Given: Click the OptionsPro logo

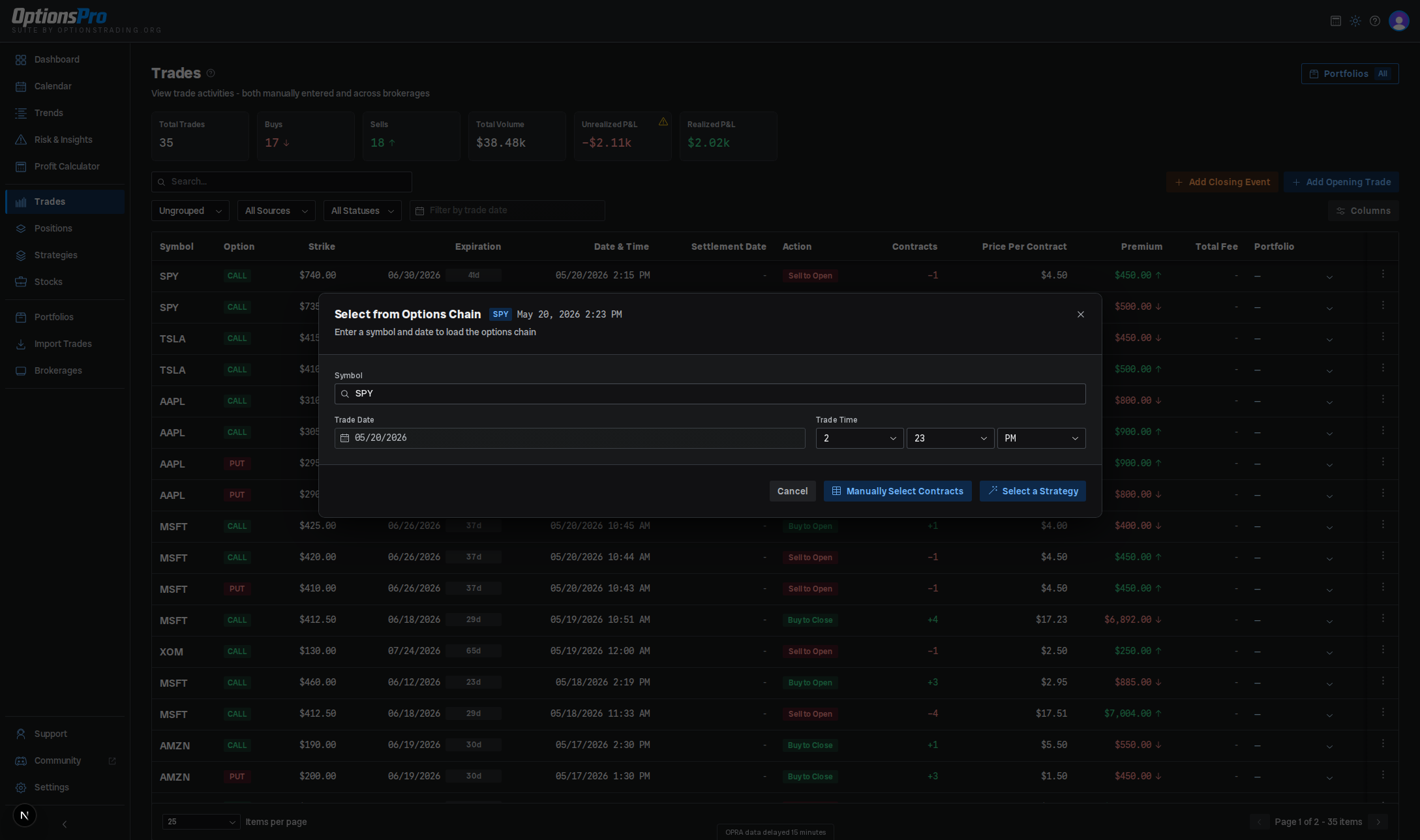Looking at the screenshot, I should (x=59, y=17).
